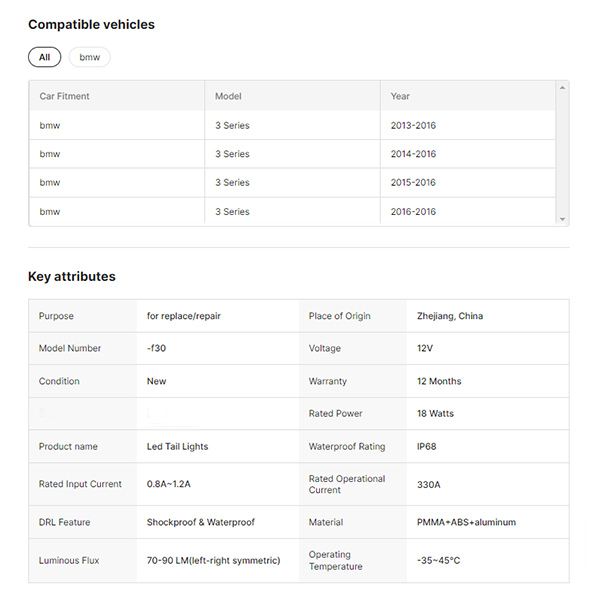Image resolution: width=600 pixels, height=600 pixels.
Task: Filter compatible vehicles by "bmw"
Action: [x=90, y=57]
